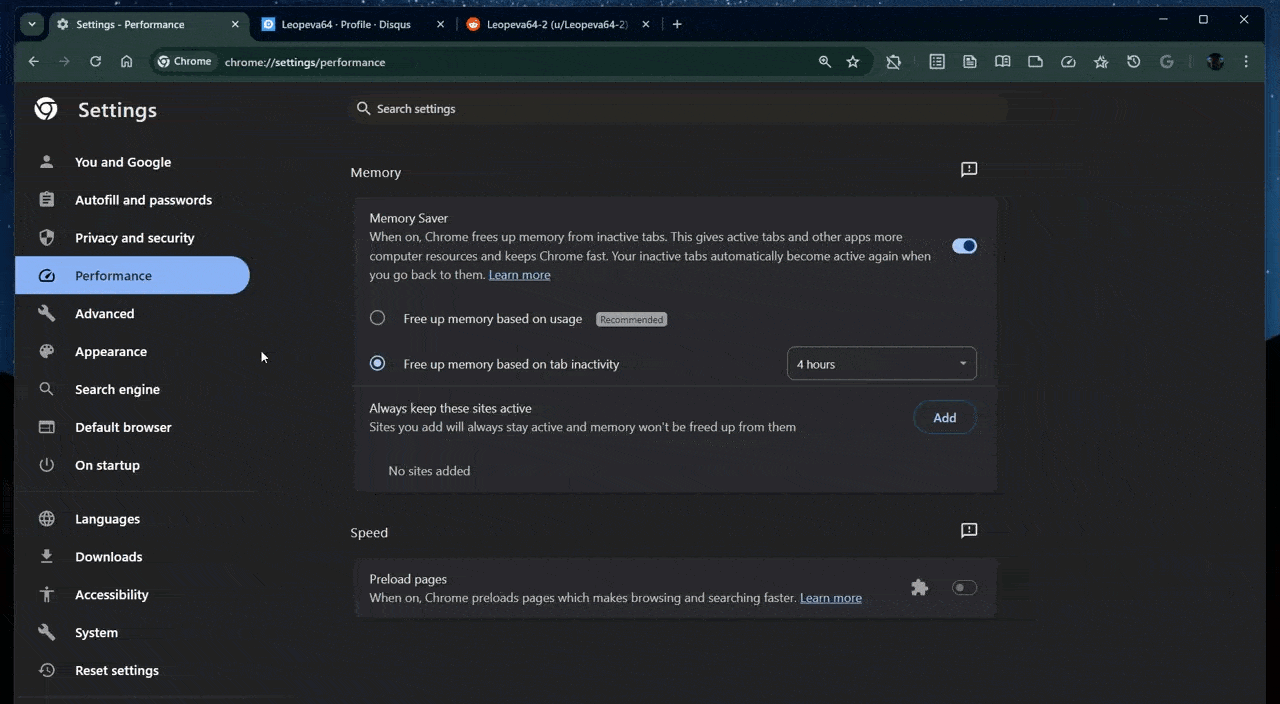The image size is (1280, 704).
Task: Send feedback for the Memory section
Action: (x=968, y=170)
